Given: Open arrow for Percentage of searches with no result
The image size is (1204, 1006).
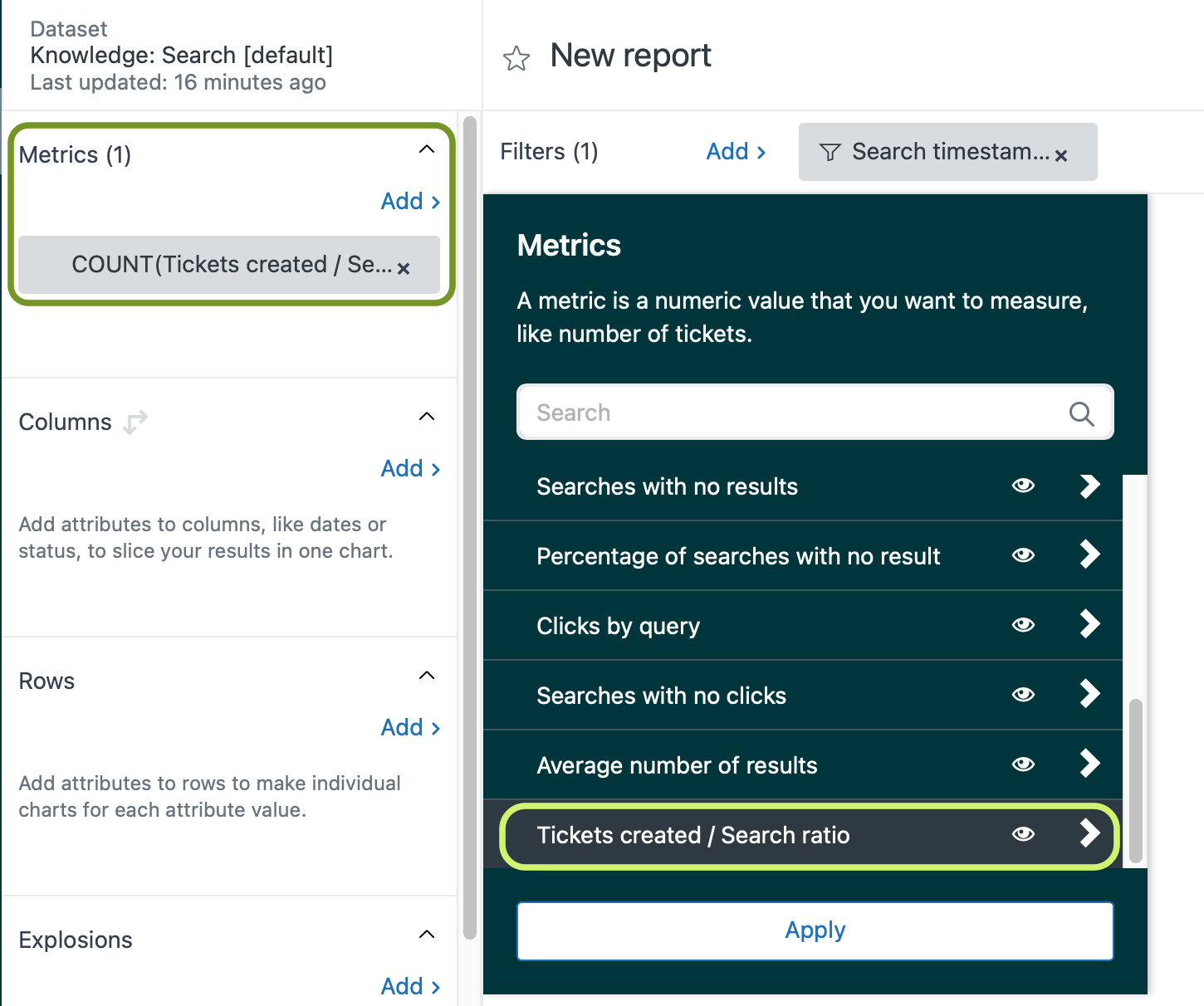Looking at the screenshot, I should click(x=1089, y=554).
